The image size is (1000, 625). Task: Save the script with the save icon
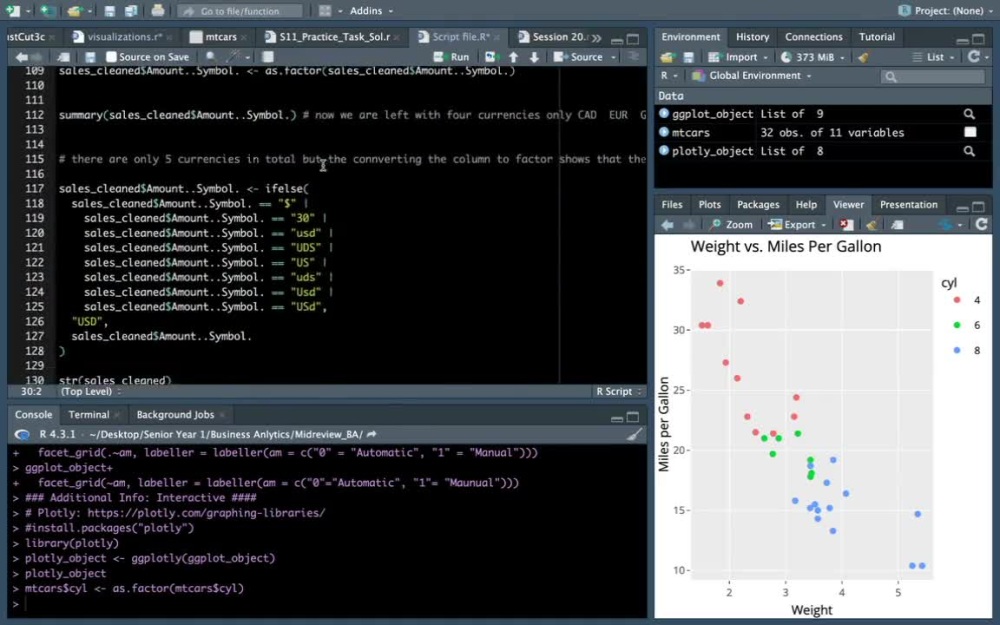click(90, 57)
